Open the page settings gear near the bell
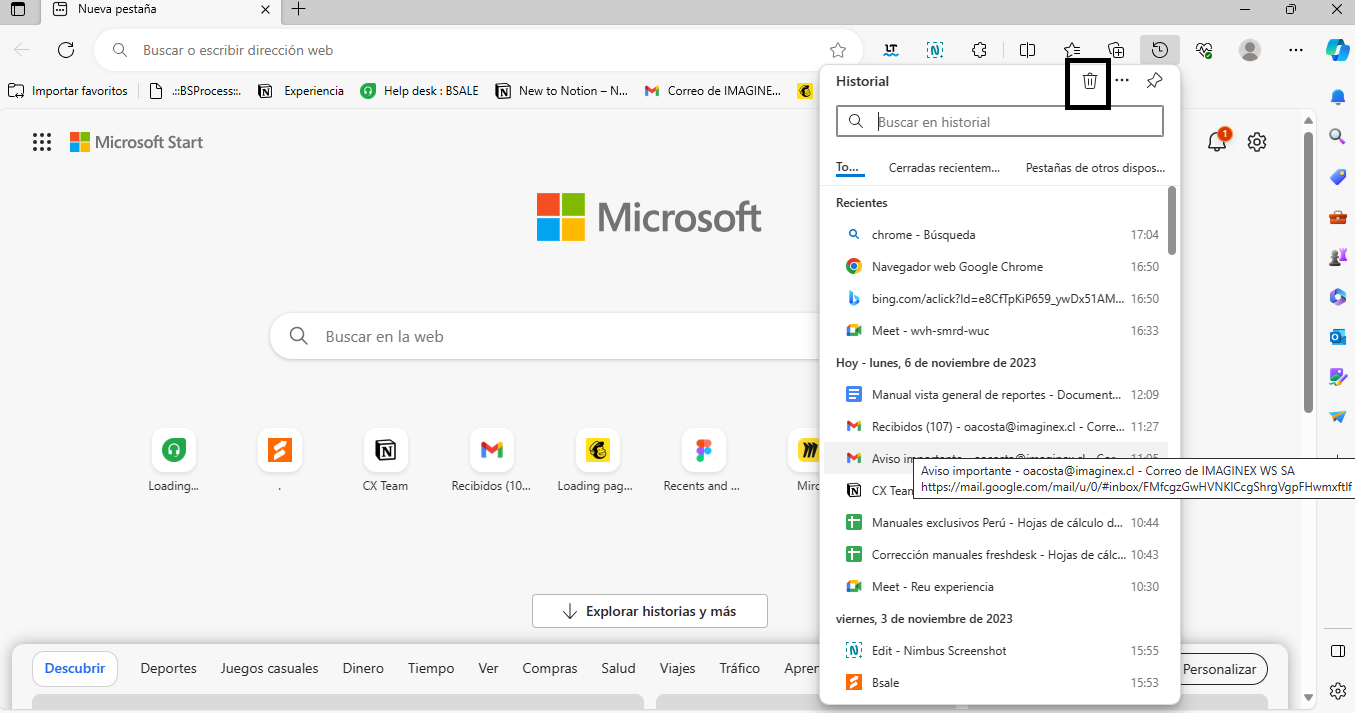 pyautogui.click(x=1257, y=142)
